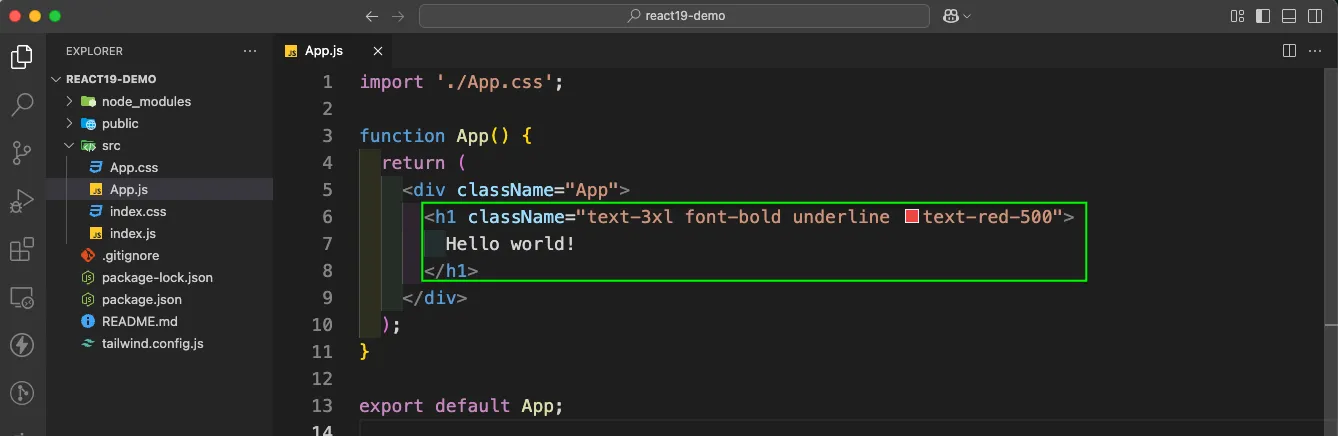
Task: Open tailwind.config.js from the explorer
Action: (x=152, y=344)
